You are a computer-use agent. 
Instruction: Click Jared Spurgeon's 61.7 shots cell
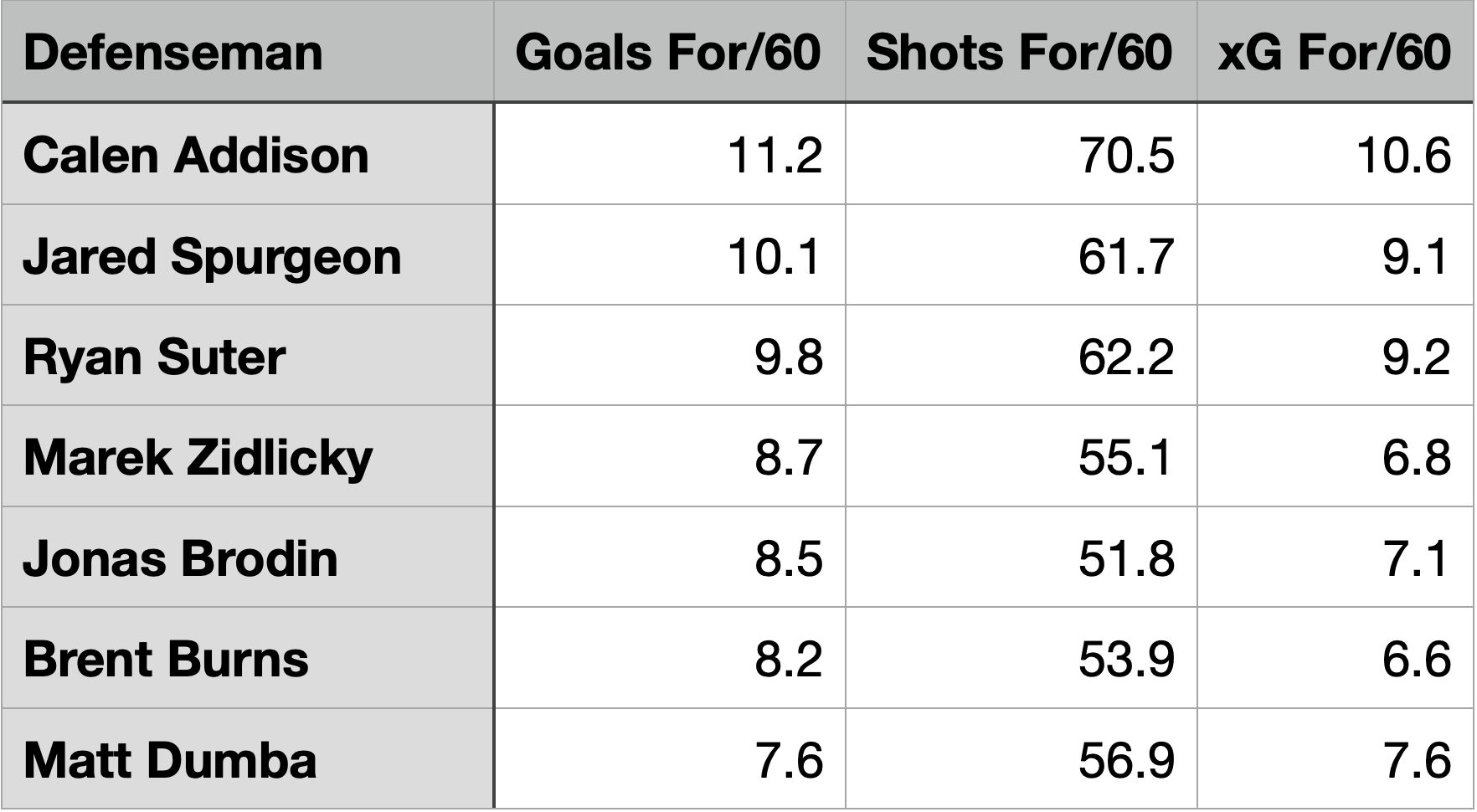point(1126,256)
